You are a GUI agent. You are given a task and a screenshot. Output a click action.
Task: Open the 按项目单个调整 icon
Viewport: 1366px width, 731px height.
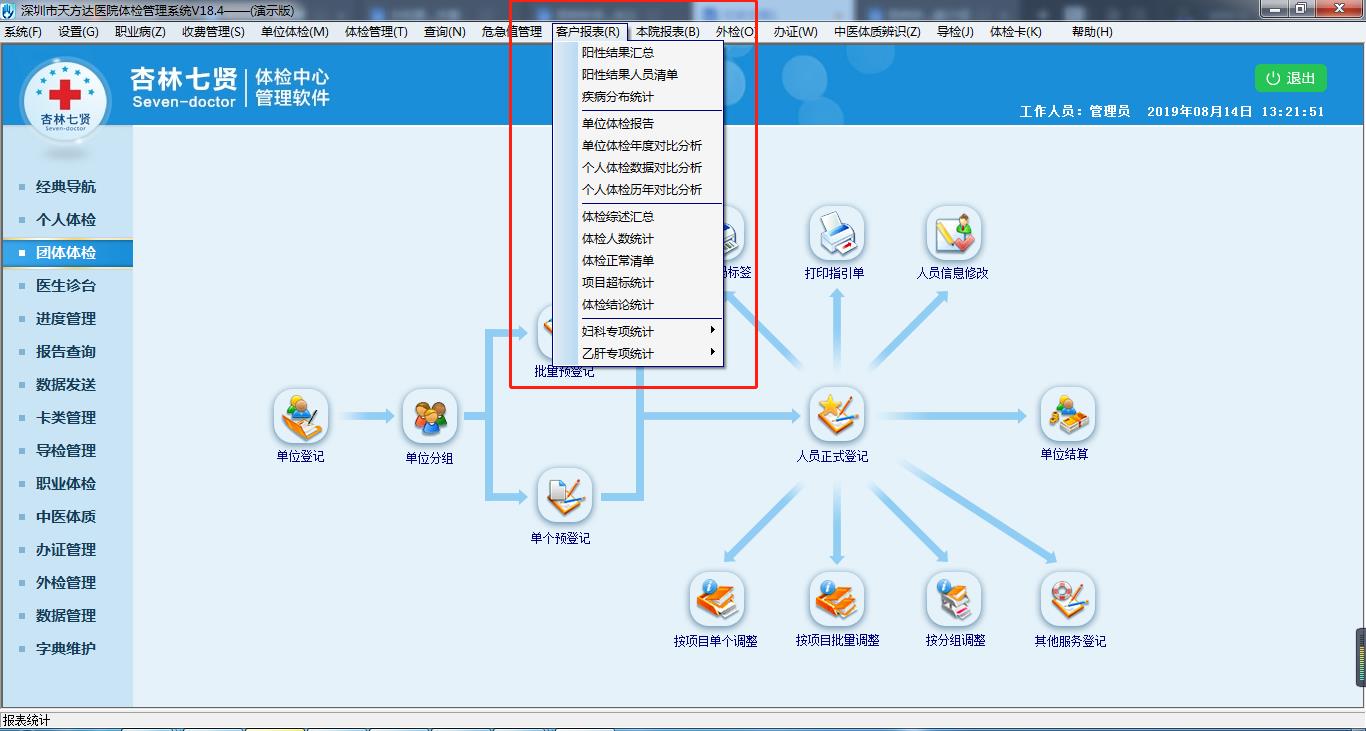(716, 599)
